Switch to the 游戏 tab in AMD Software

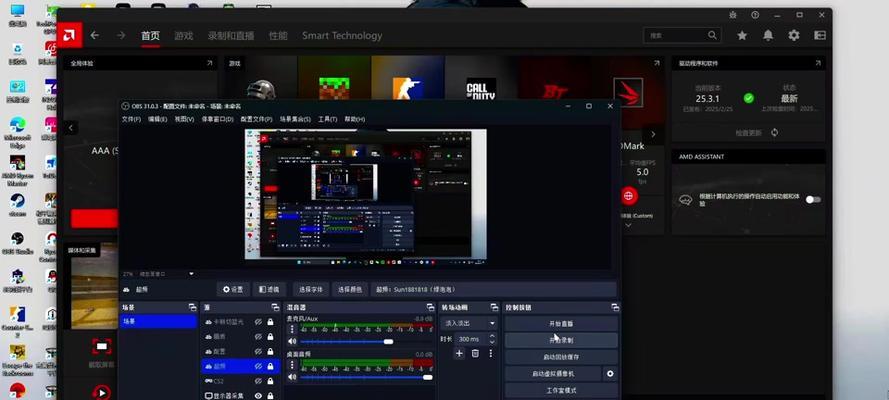tap(183, 36)
